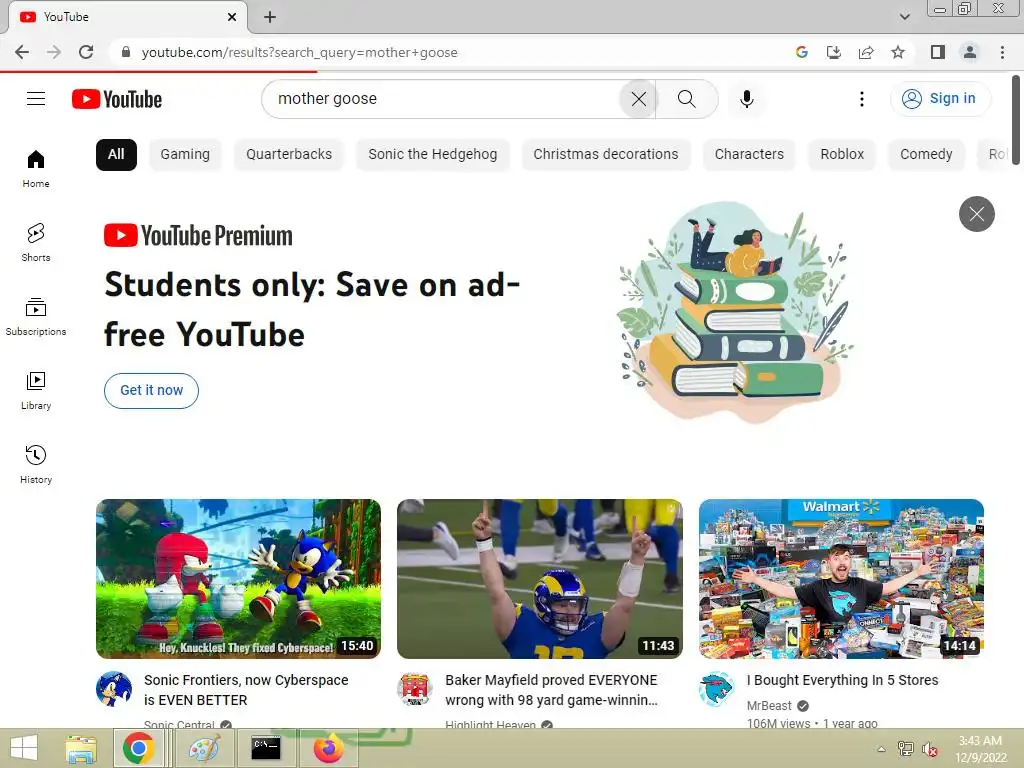Select the Christmas decorations chip

coord(605,155)
